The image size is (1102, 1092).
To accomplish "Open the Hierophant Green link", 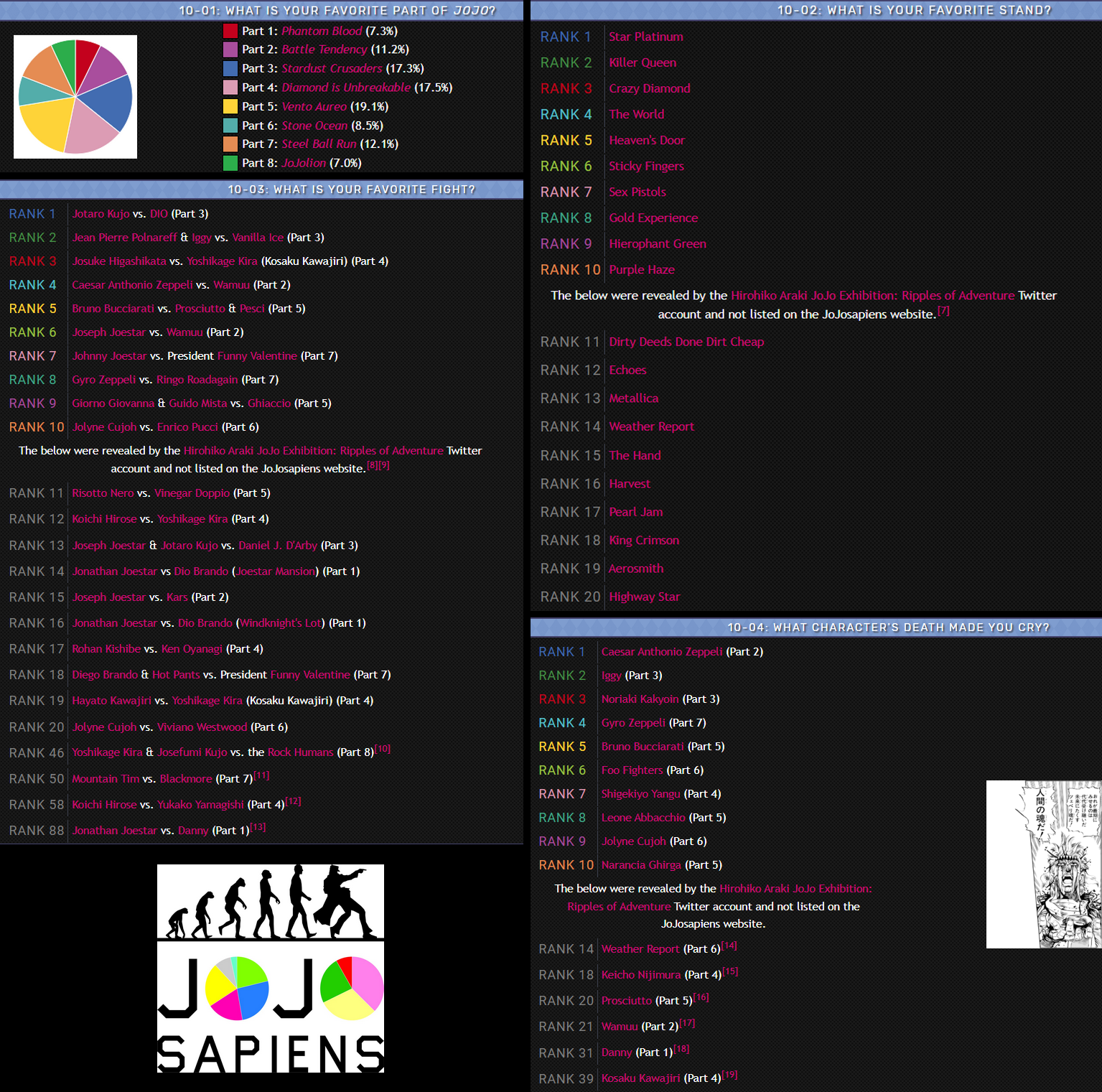I will coord(658,243).
